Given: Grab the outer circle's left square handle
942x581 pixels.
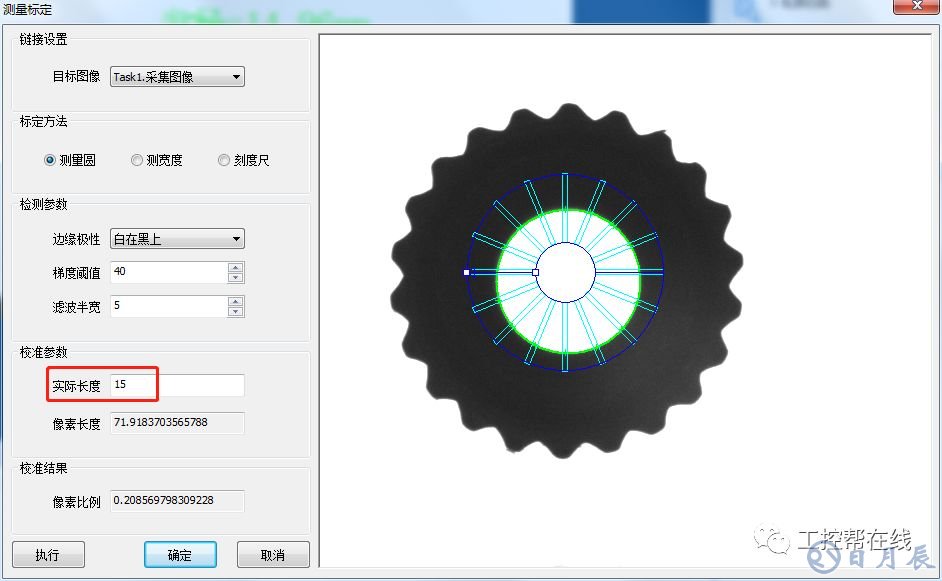Looking at the screenshot, I should coord(467,272).
